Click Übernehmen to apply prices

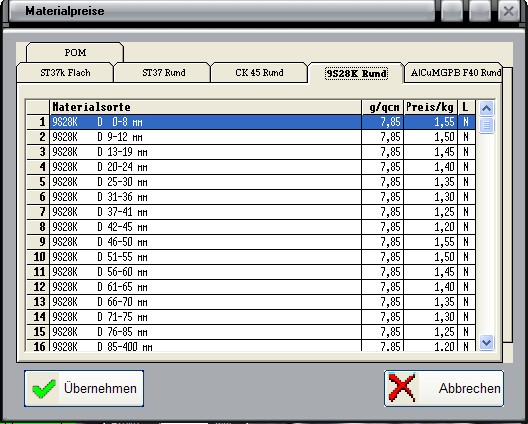[84, 388]
